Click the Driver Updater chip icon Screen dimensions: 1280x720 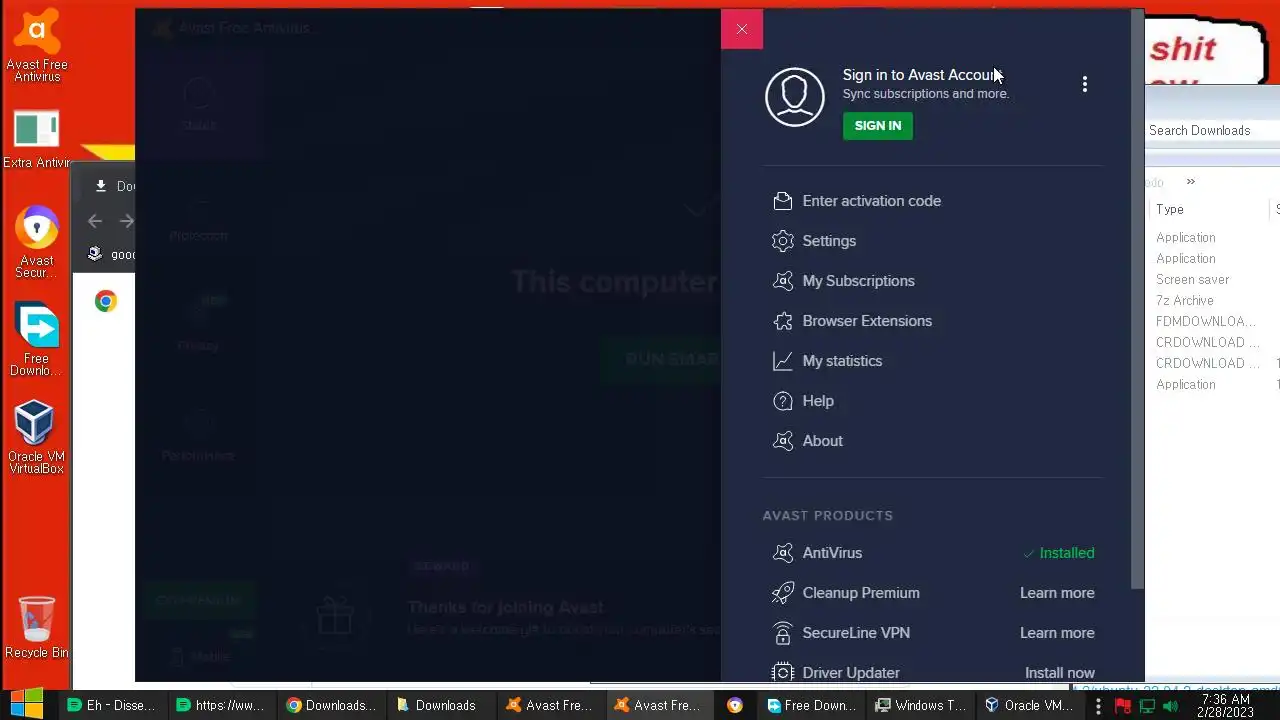click(783, 673)
